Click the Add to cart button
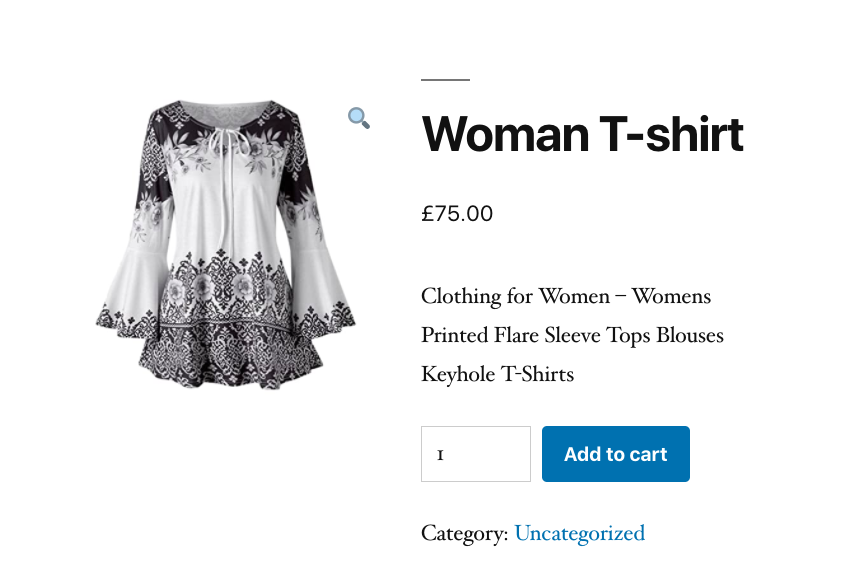This screenshot has height=581, width=849. tap(616, 454)
